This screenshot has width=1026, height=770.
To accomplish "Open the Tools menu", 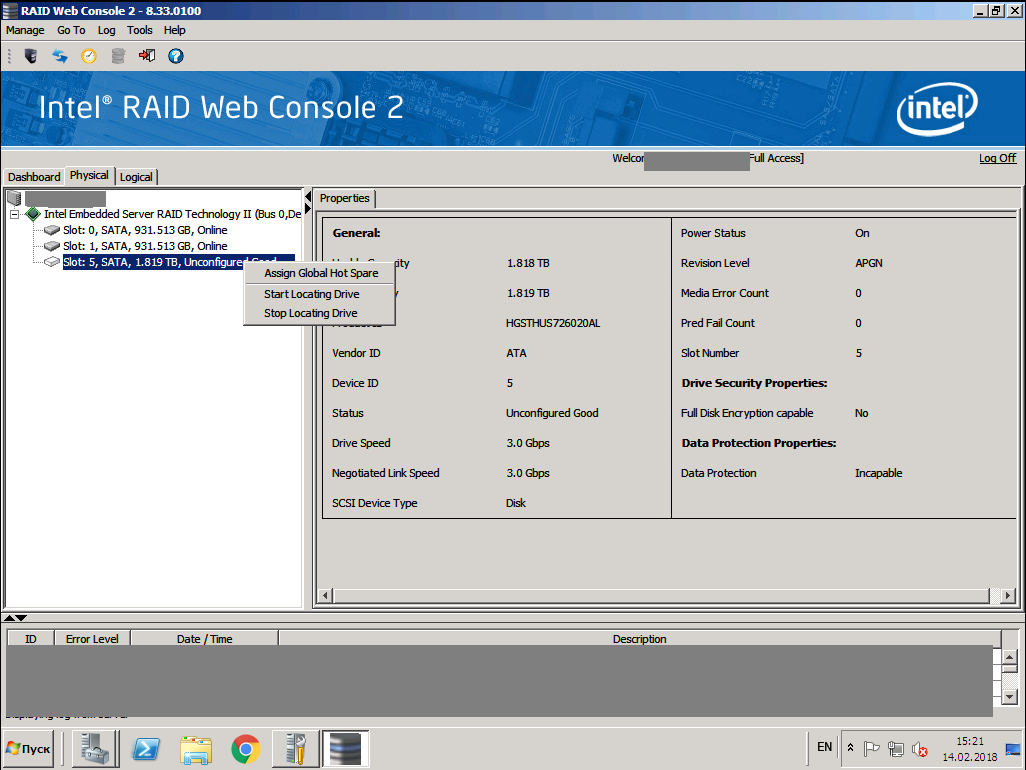I will (139, 30).
